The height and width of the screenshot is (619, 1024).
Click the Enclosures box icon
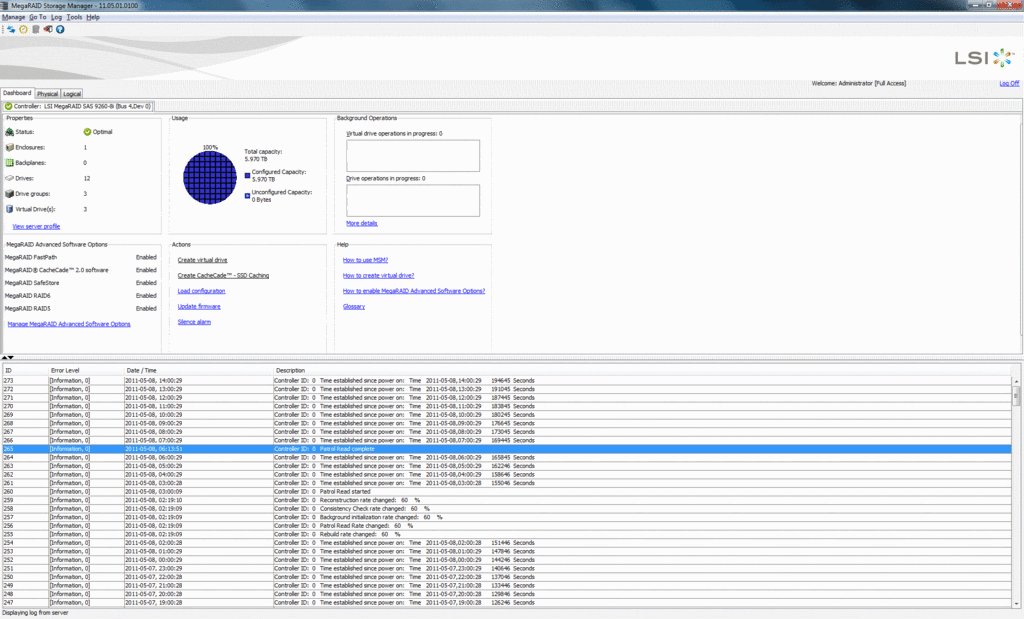(x=9, y=148)
